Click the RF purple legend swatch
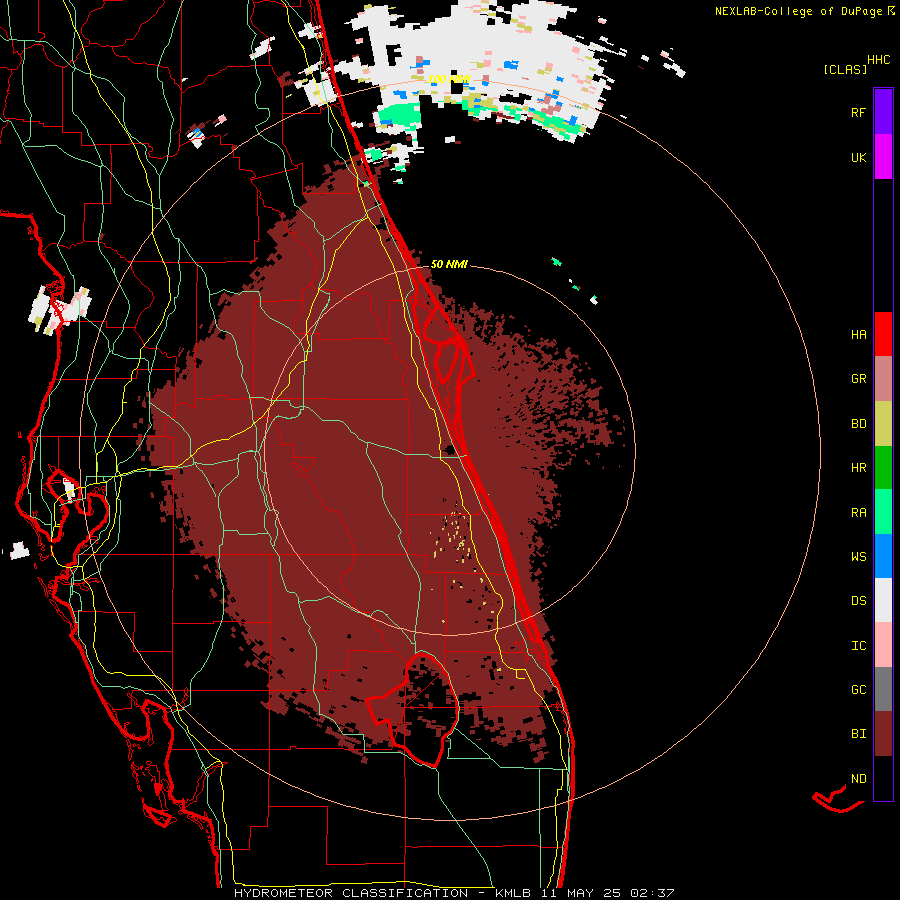The width and height of the screenshot is (900, 900). coord(883,112)
